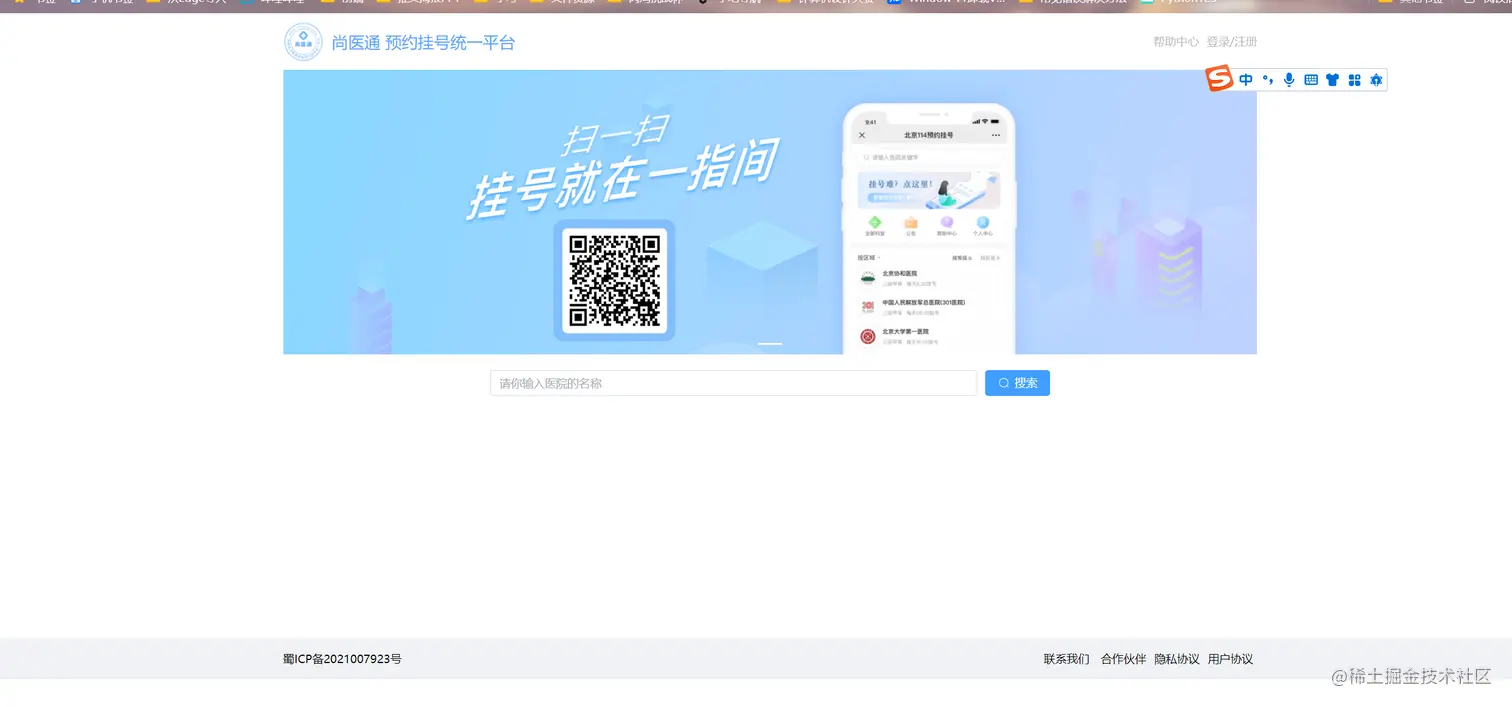Toggle the 中 Chinese/English input mode
The height and width of the screenshot is (707, 1512).
click(x=1246, y=80)
